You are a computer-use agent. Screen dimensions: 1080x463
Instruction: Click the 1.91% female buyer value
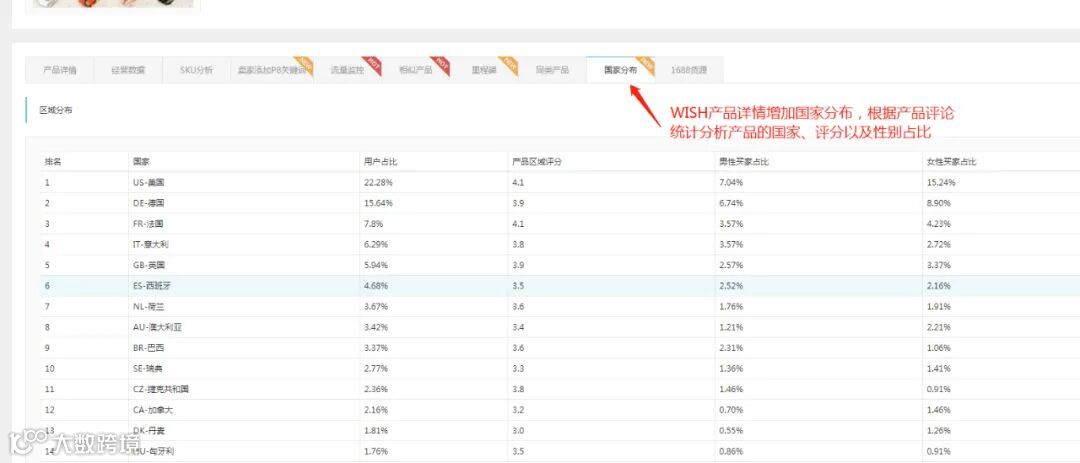click(939, 307)
